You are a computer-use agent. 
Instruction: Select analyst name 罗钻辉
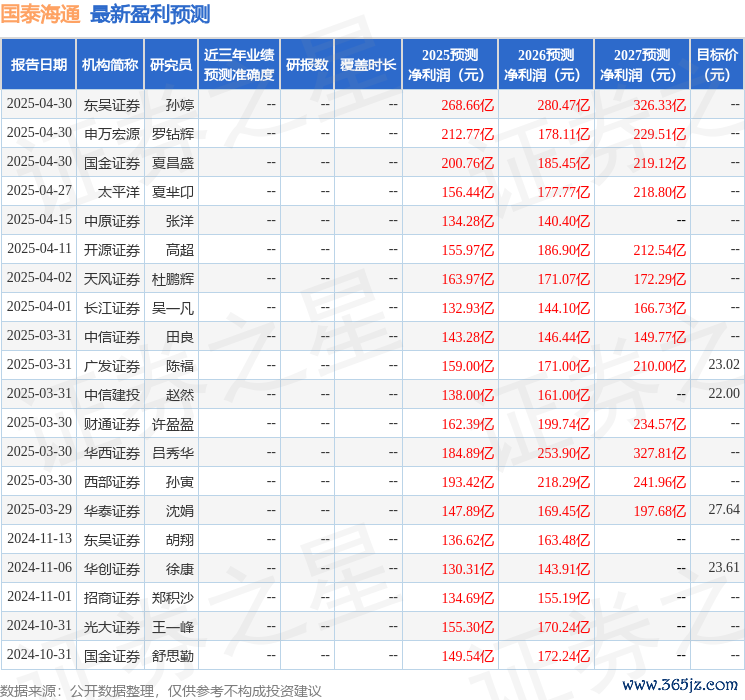coord(172,134)
